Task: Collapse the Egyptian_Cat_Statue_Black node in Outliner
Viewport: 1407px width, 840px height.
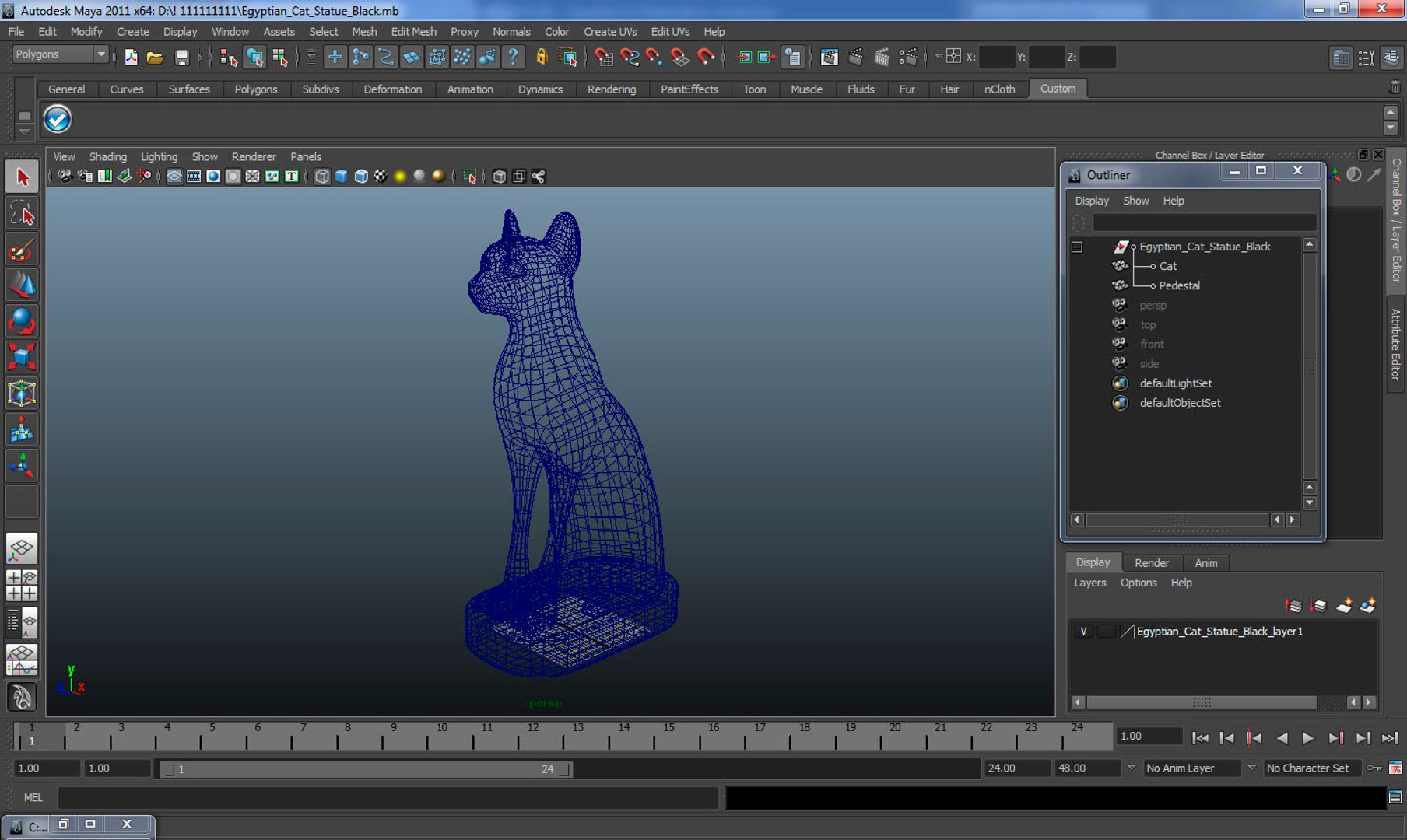Action: (x=1077, y=247)
